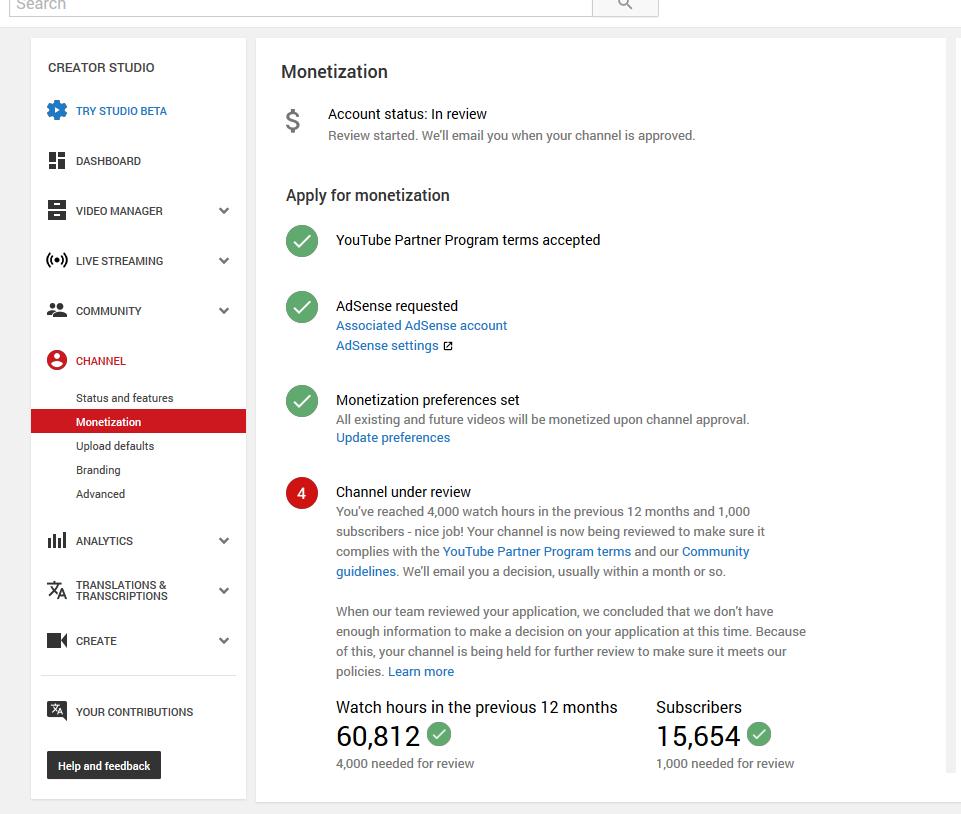Viewport: 961px width, 814px height.
Task: Click the Community people icon
Action: (x=57, y=310)
